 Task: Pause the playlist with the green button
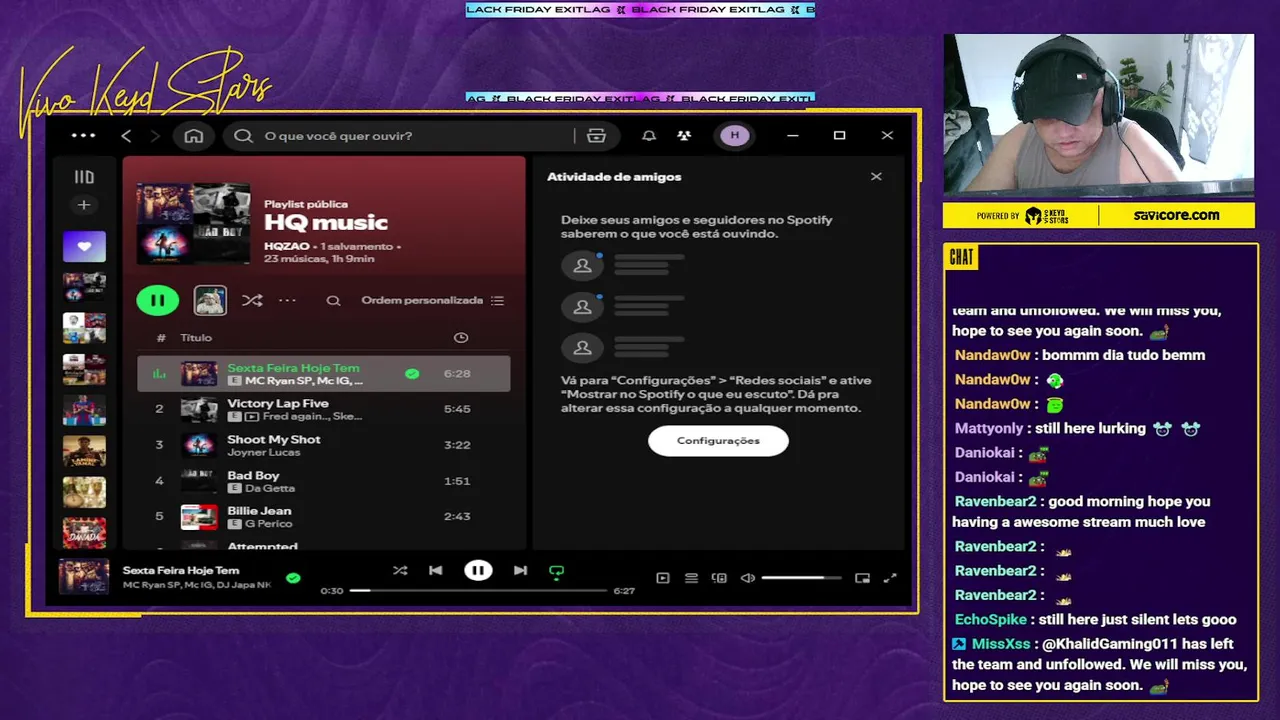(158, 300)
